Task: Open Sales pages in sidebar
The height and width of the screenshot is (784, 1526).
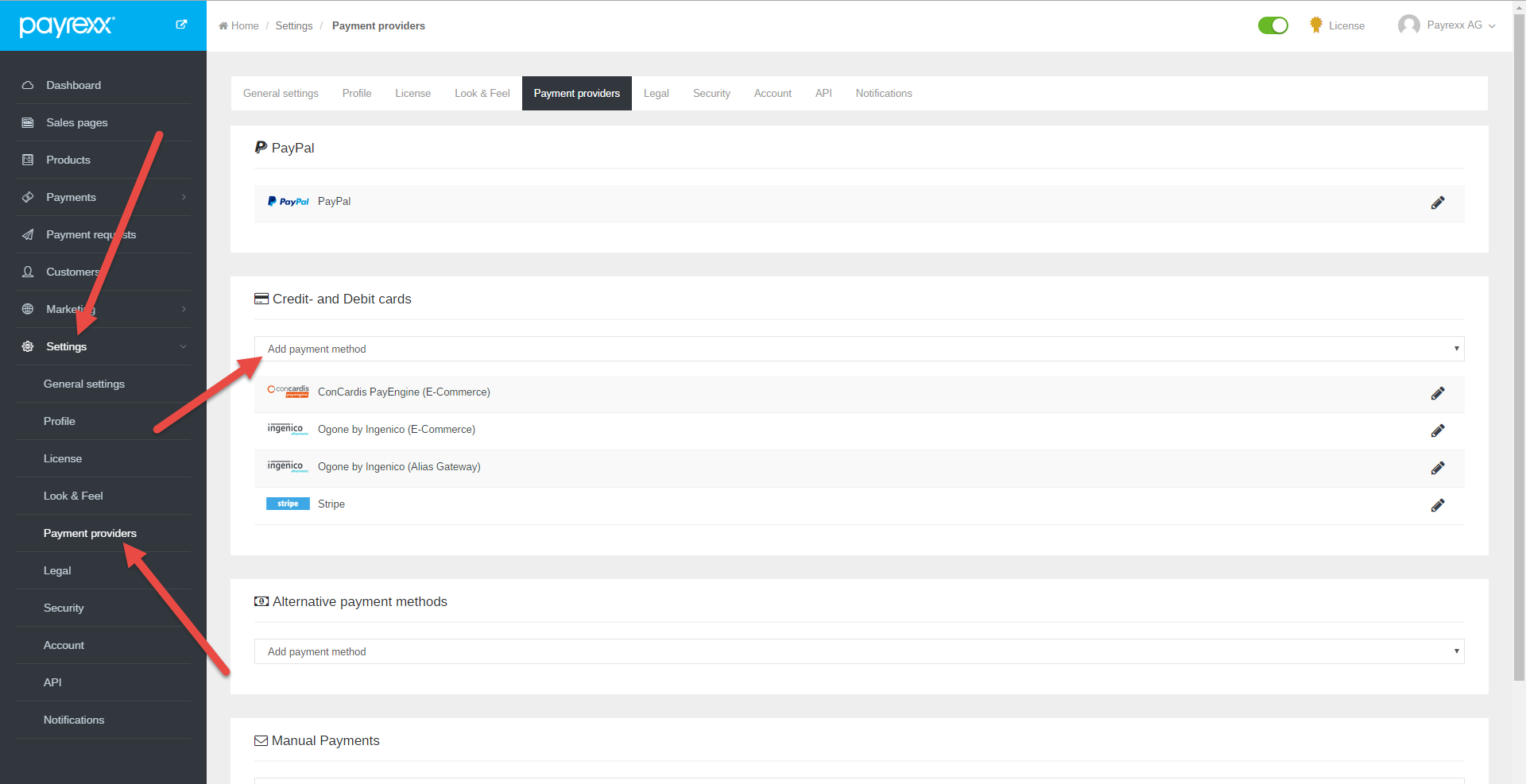Action: (76, 122)
